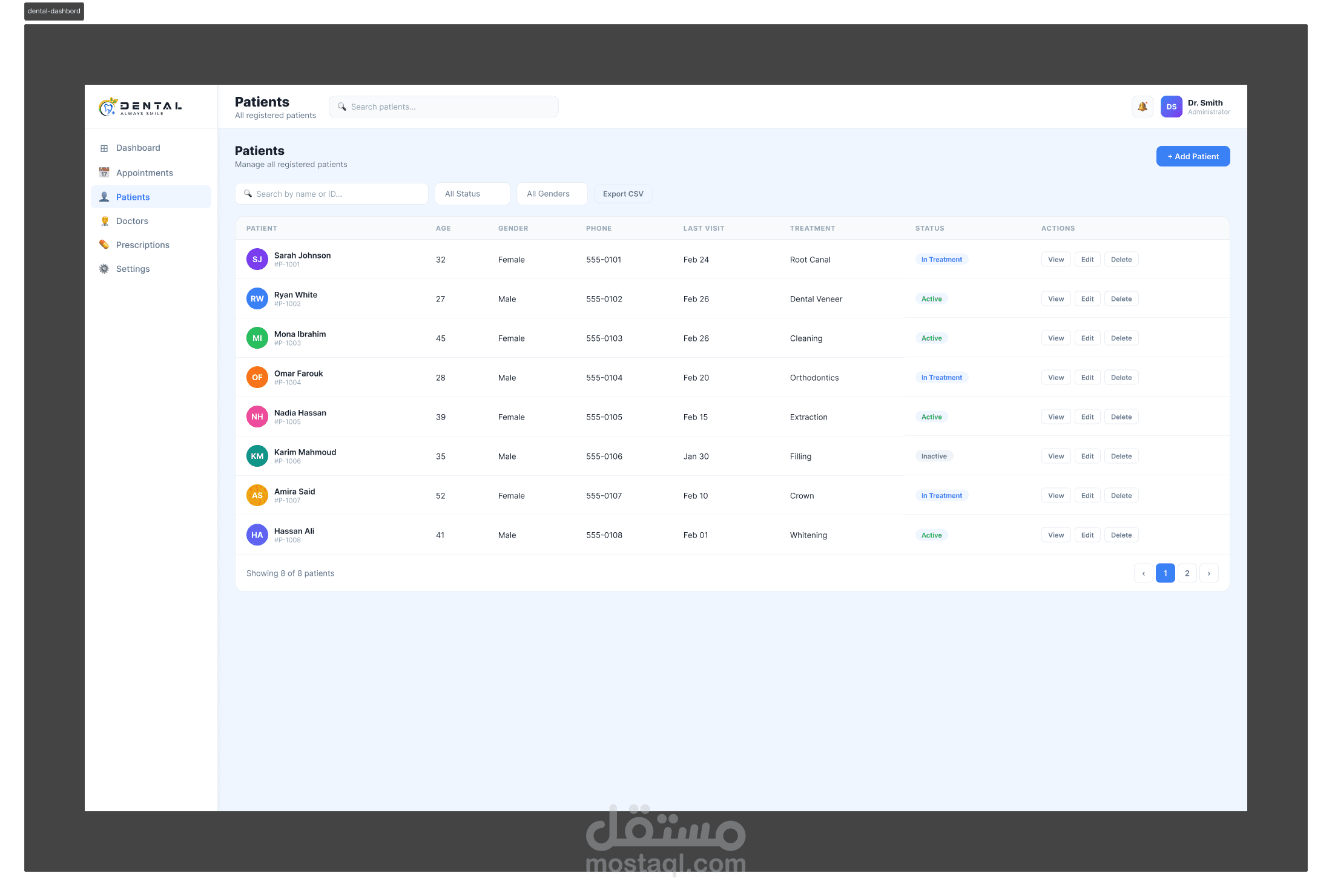Go to the Doctors section
The width and height of the screenshot is (1332, 896).
tap(132, 221)
